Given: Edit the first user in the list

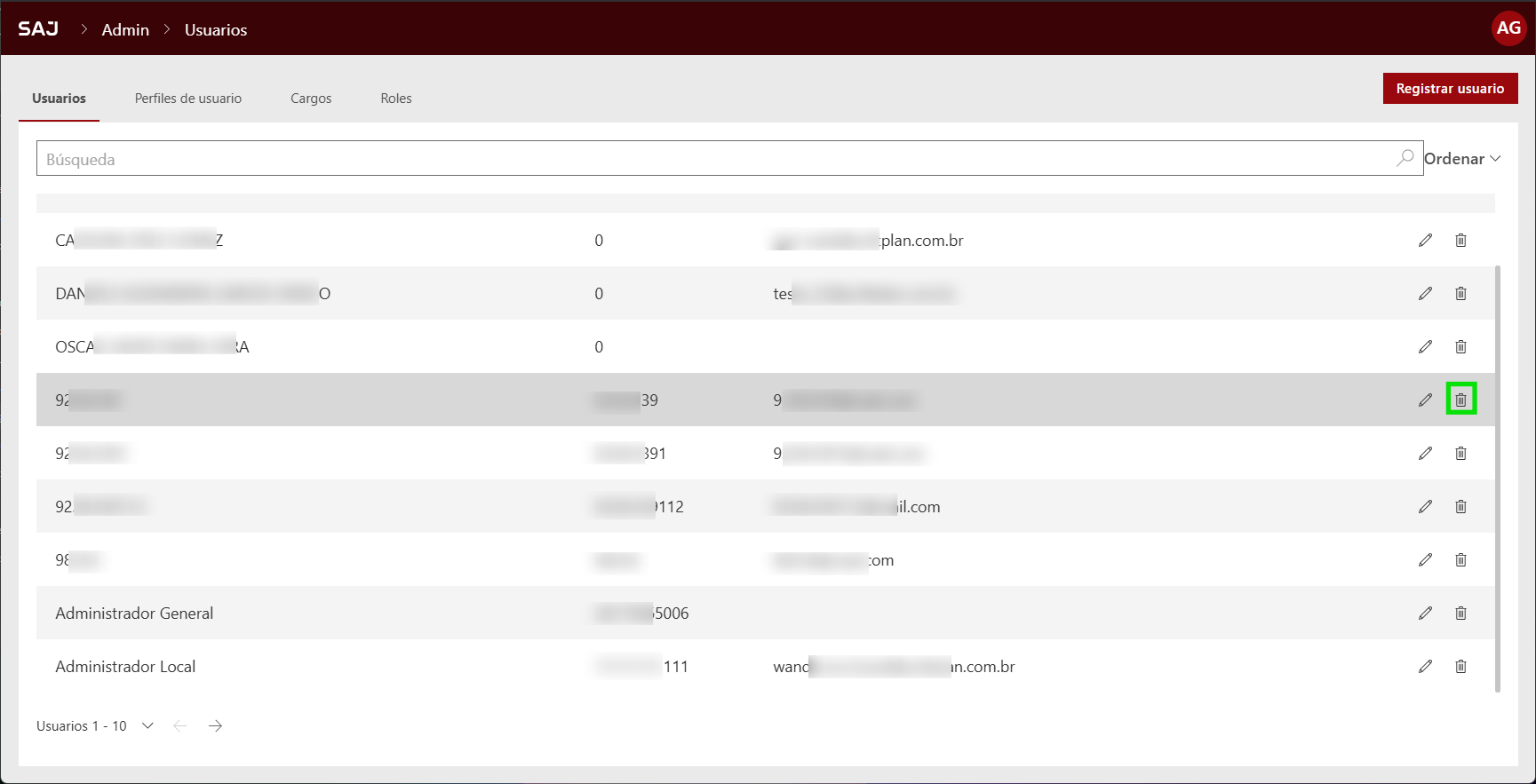Looking at the screenshot, I should click(x=1425, y=240).
